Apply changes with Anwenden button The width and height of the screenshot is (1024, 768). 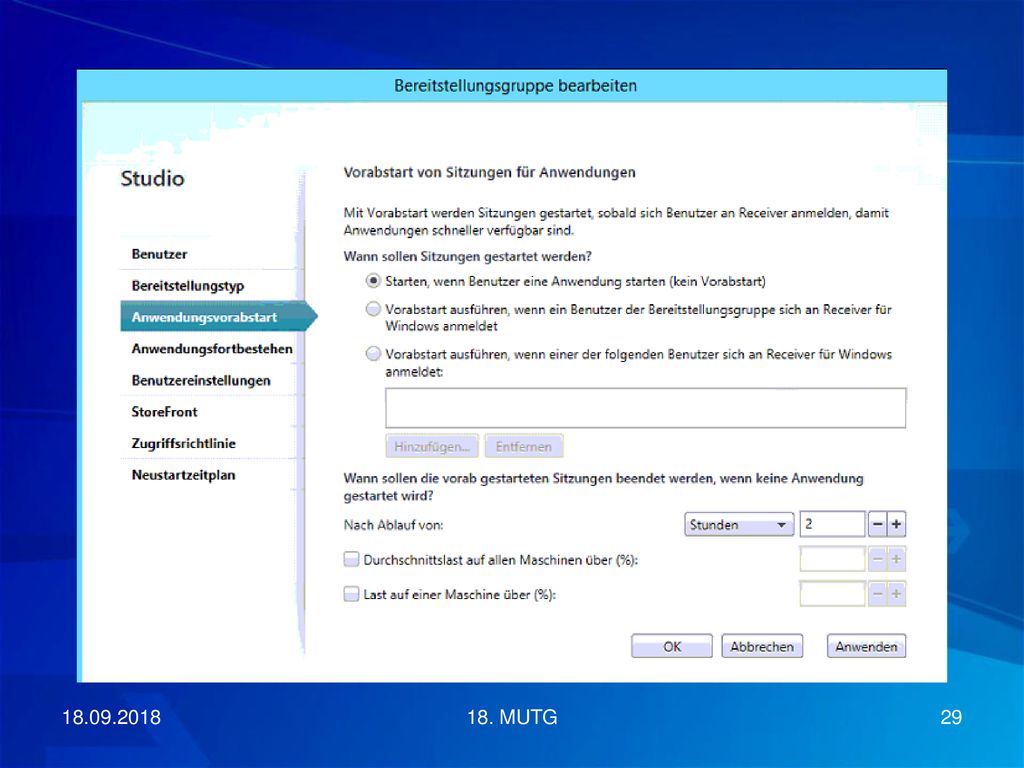[x=866, y=647]
